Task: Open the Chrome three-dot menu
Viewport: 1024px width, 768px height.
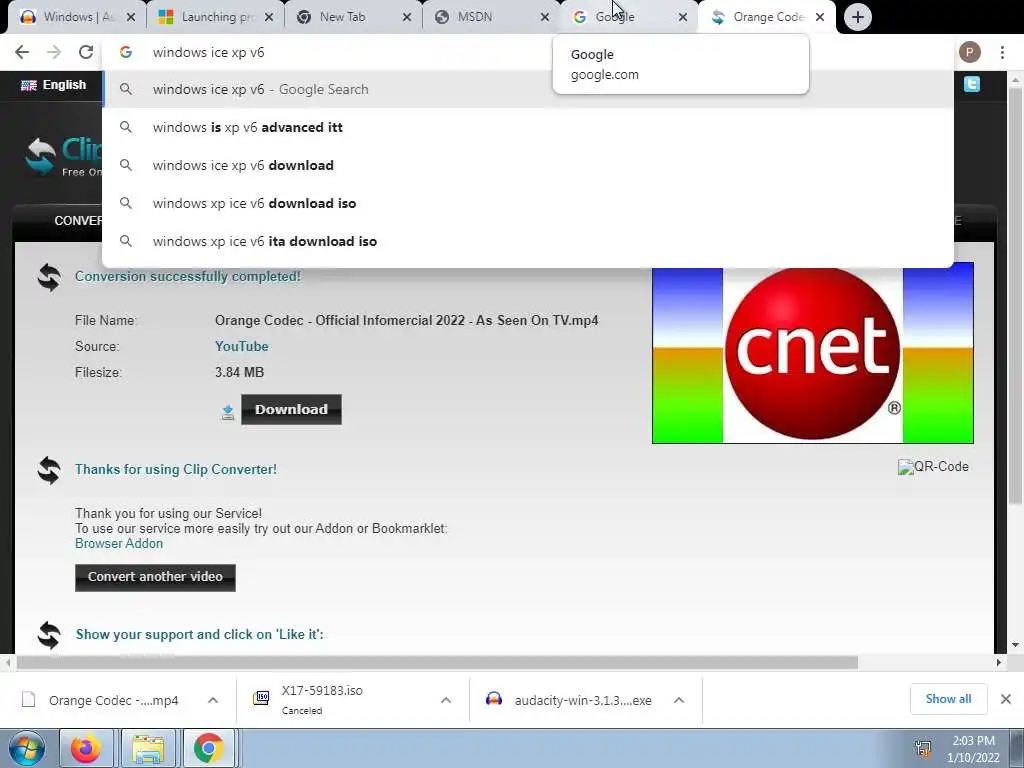Action: (1002, 52)
